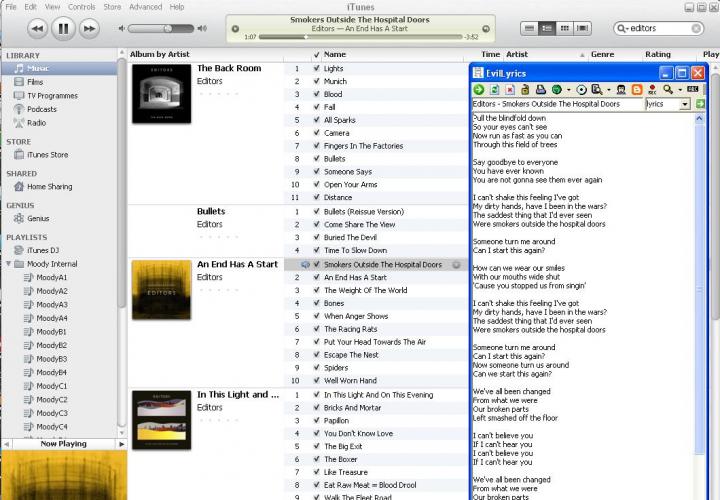Sort by Artist column header
Screen dimensions: 720x500
coord(546,54)
